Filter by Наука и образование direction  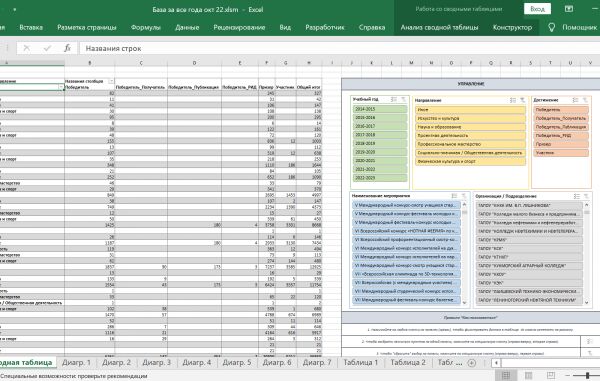click(470, 127)
